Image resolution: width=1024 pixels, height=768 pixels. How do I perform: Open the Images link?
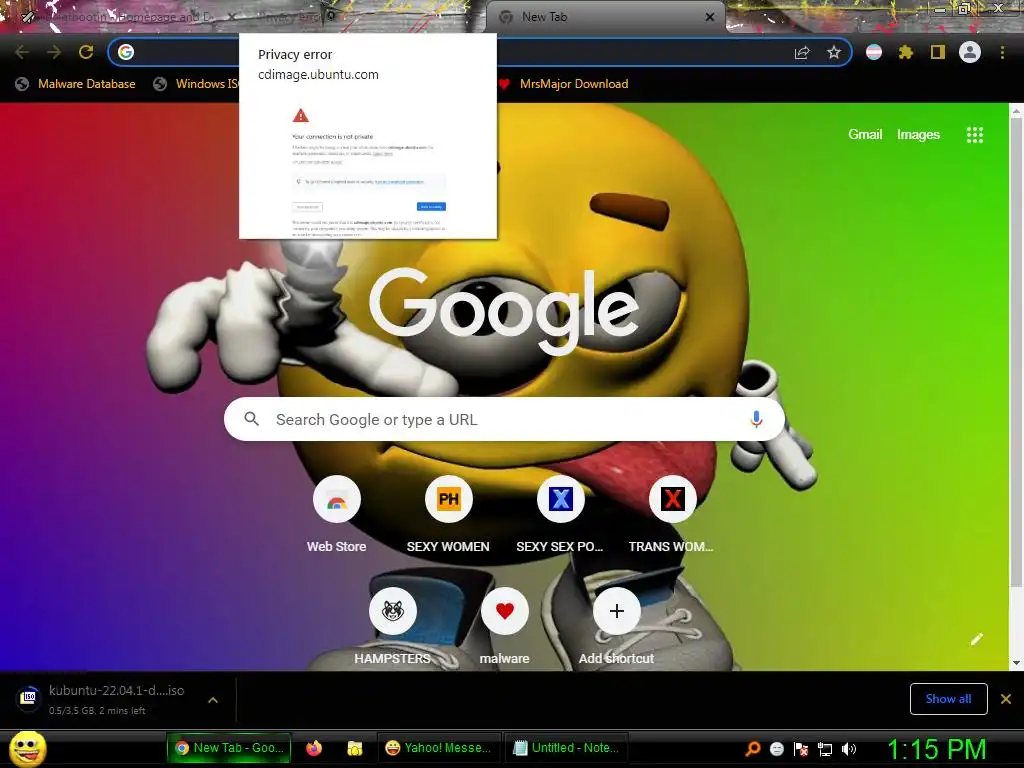point(918,135)
